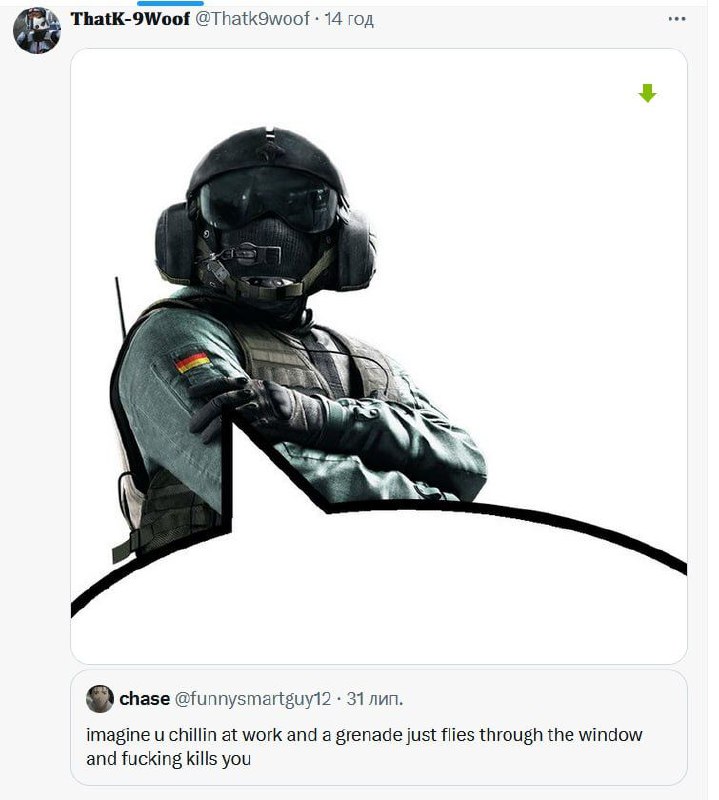Click the headset microphone over the mask
The image size is (719, 800).
(240, 255)
